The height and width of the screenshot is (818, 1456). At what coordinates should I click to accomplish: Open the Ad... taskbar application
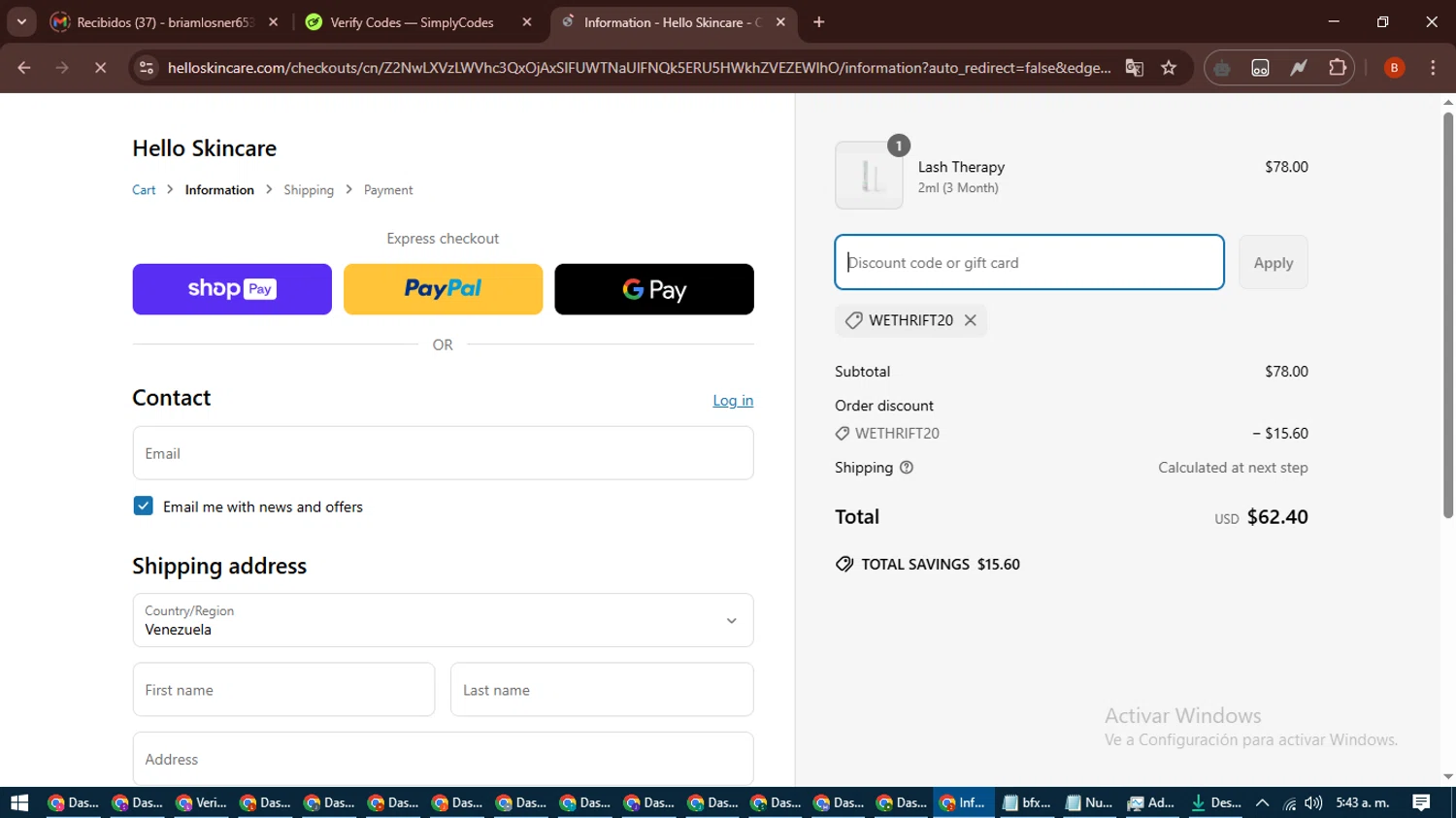(1151, 802)
